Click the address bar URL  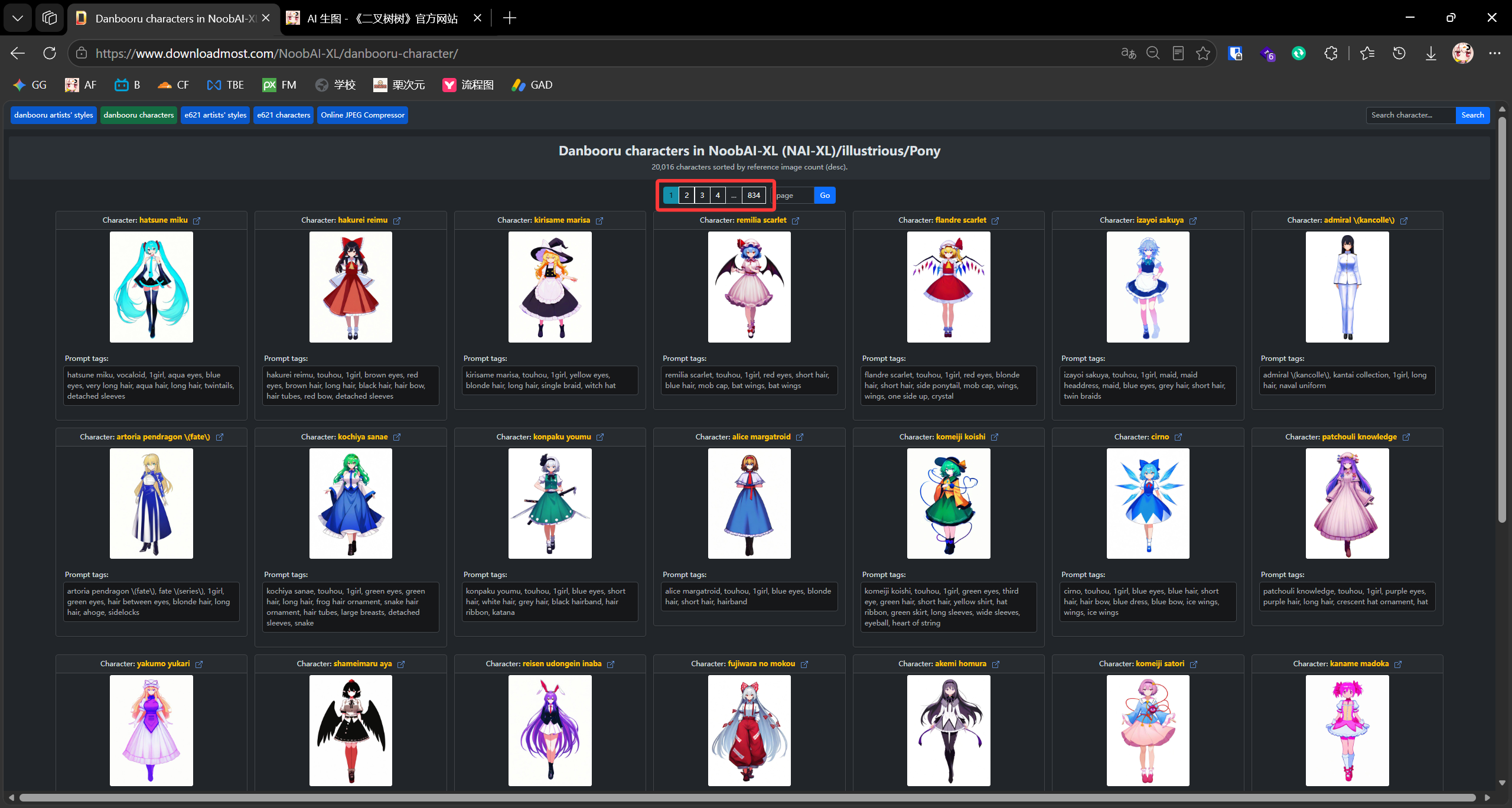276,54
